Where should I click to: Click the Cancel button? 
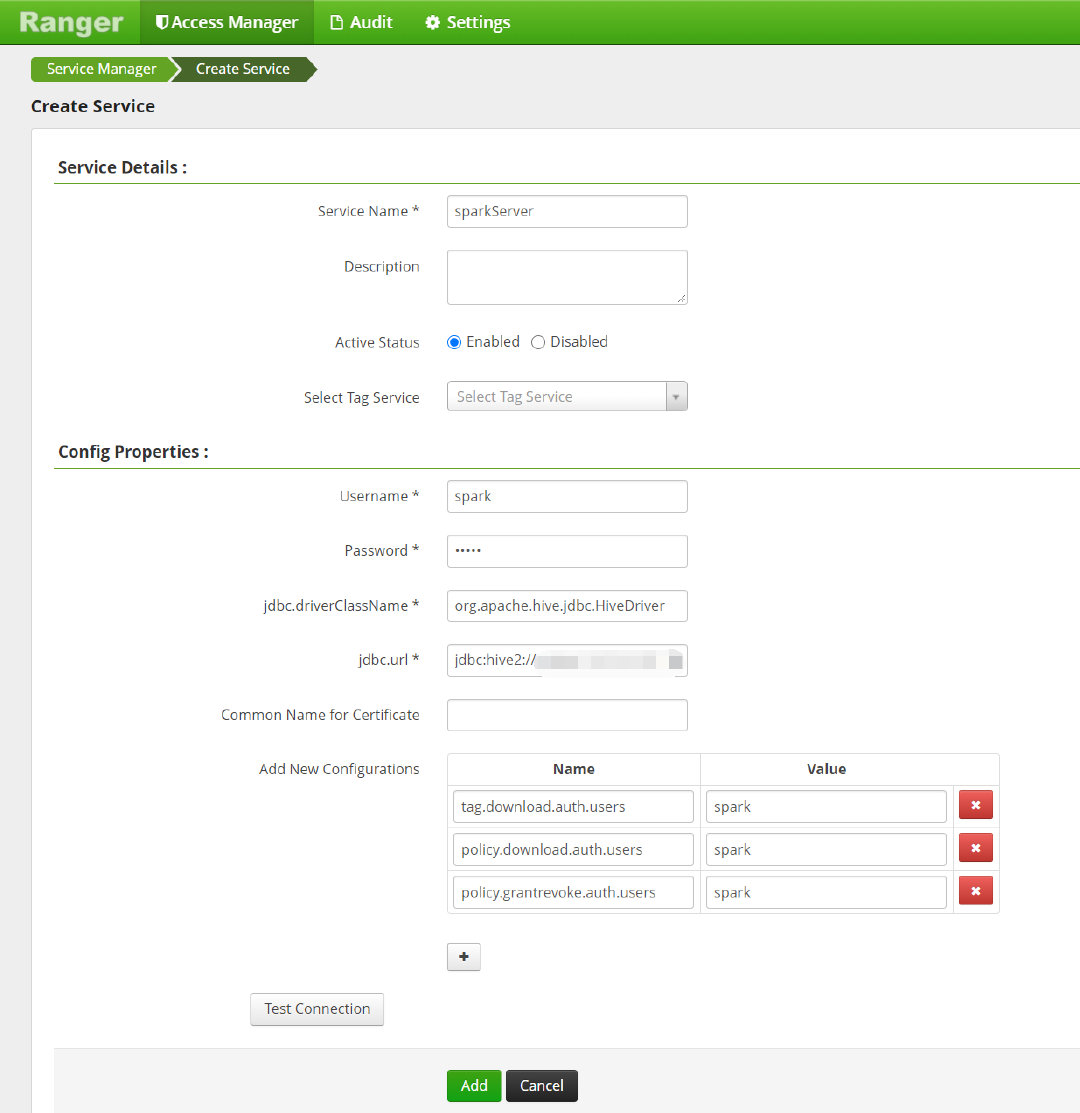(541, 1085)
